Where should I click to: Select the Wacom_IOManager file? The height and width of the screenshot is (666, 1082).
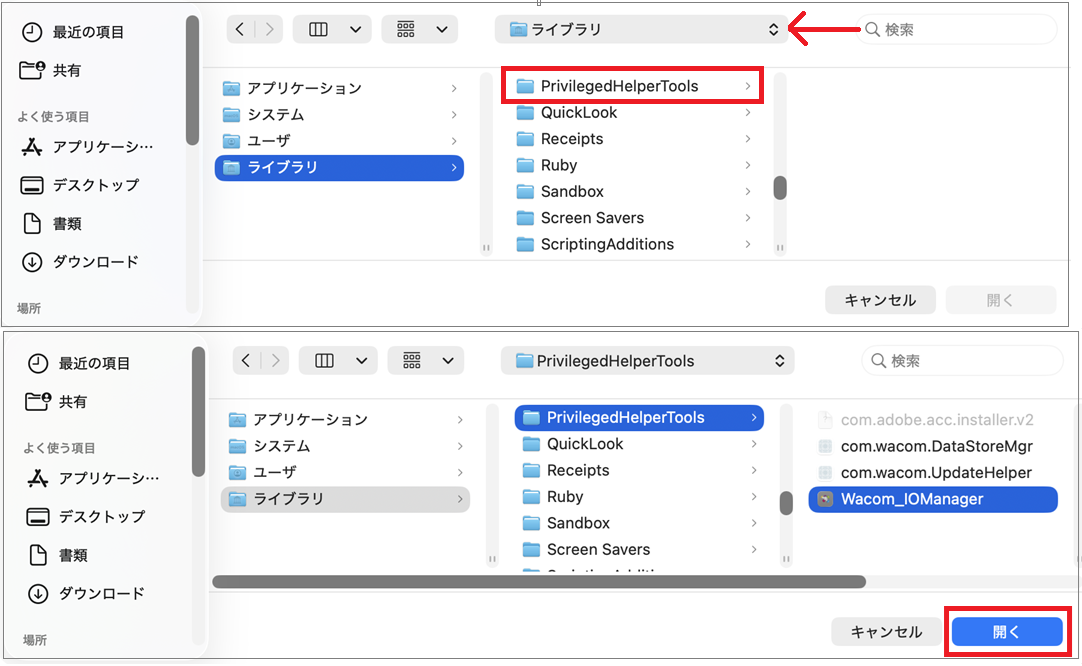[x=933, y=499]
